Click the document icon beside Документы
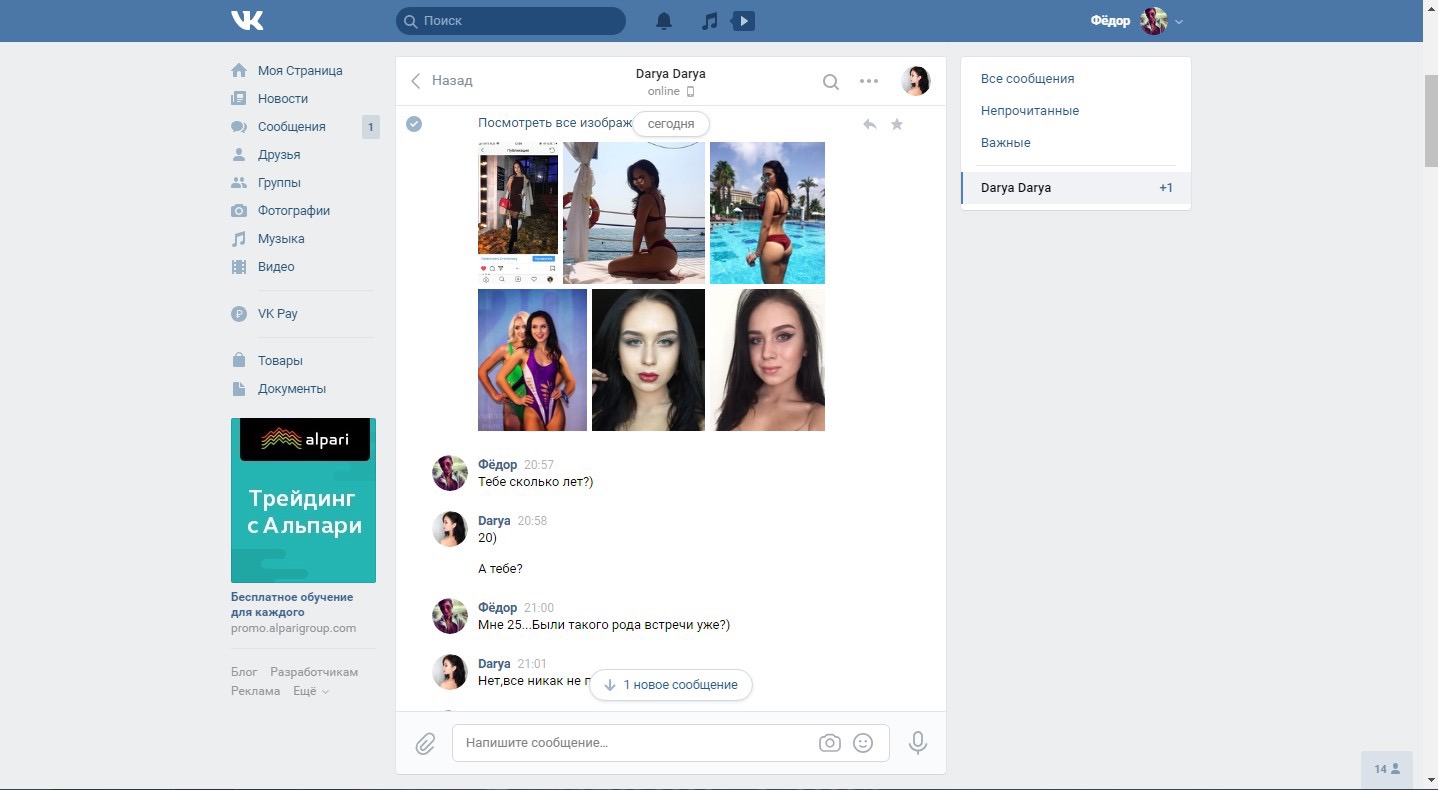 coord(239,389)
